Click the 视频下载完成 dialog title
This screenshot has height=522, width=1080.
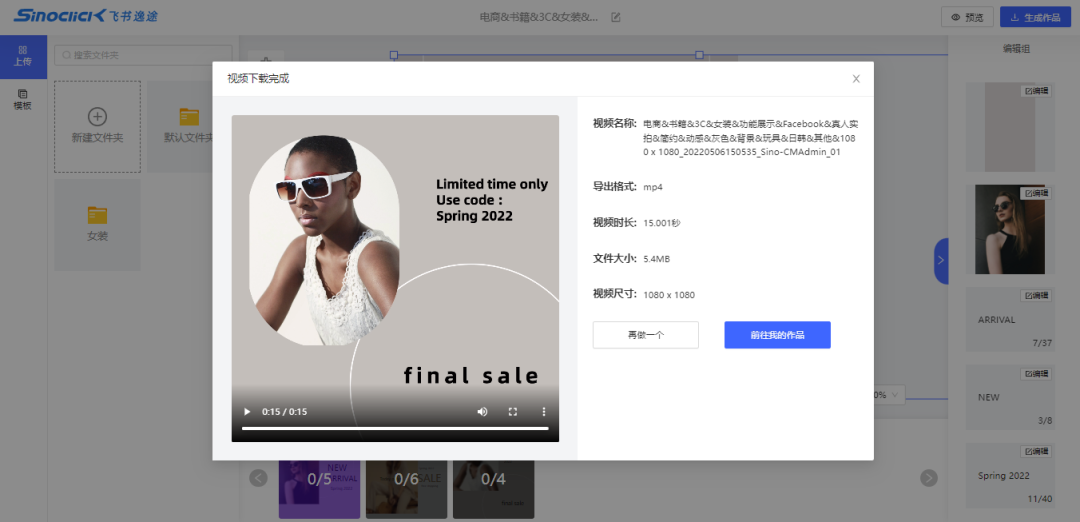pyautogui.click(x=258, y=79)
